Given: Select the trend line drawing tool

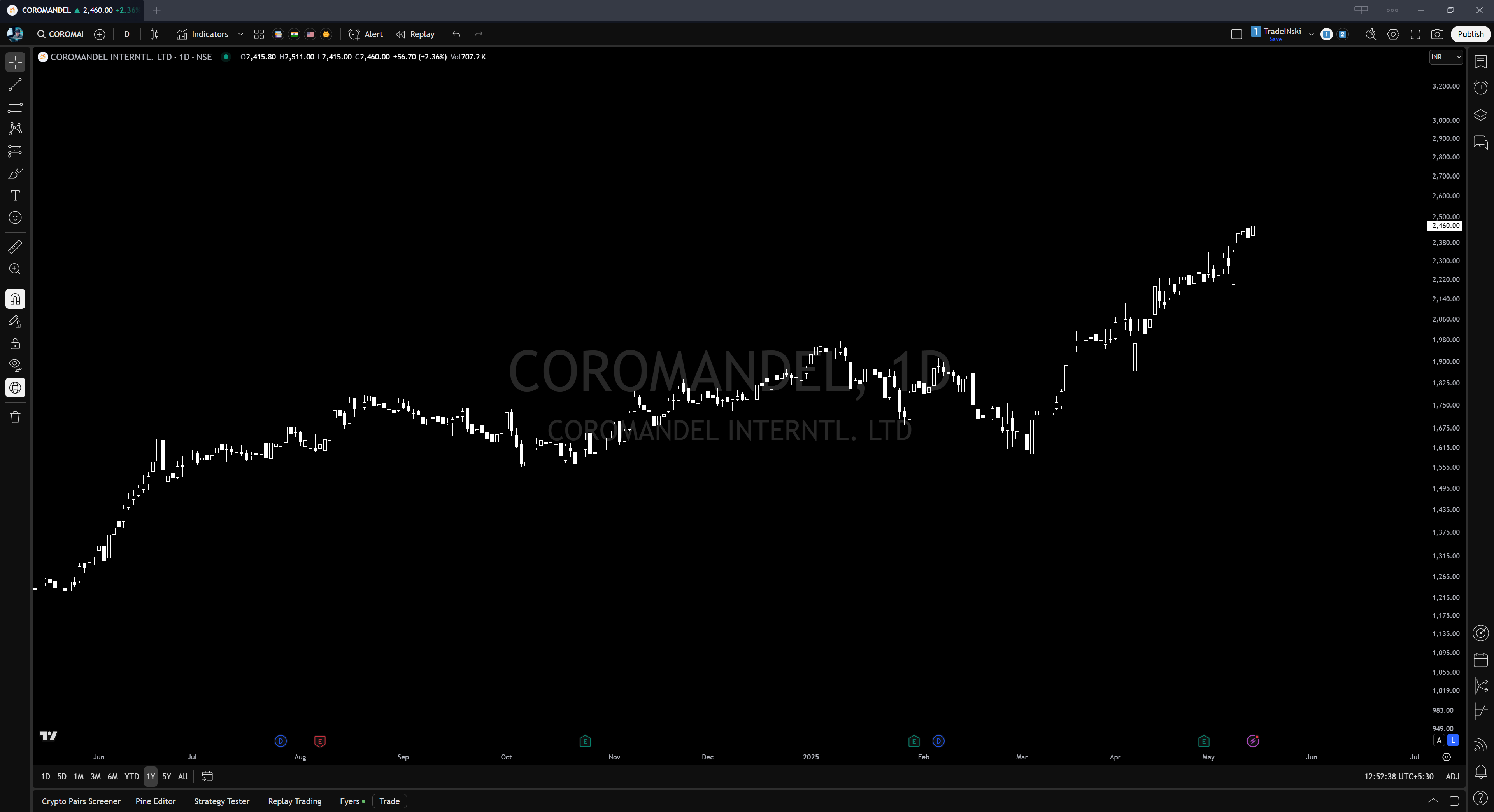Looking at the screenshot, I should tap(15, 85).
